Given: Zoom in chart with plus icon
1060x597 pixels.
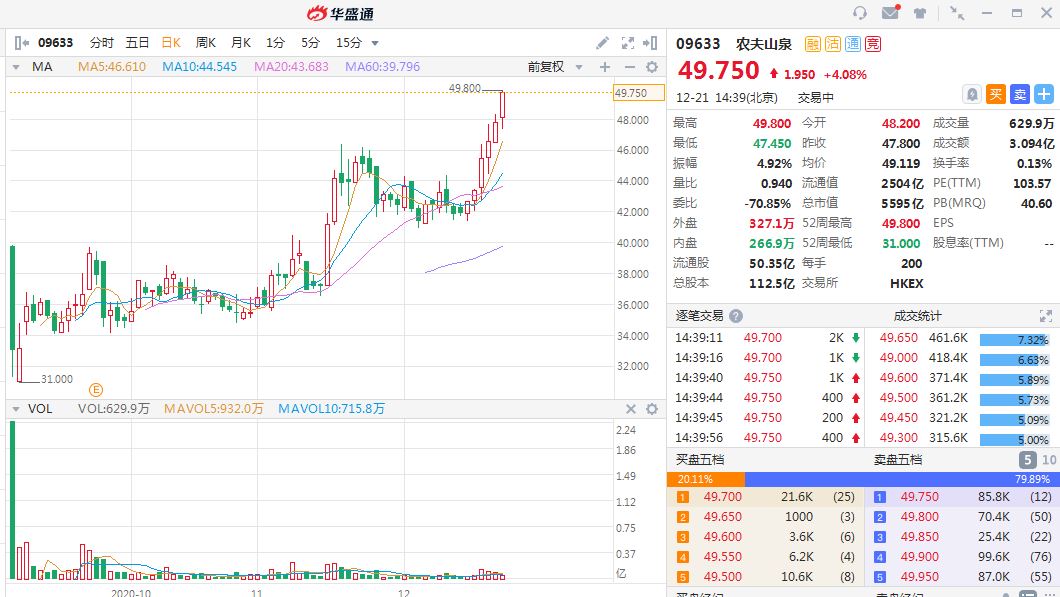Looking at the screenshot, I should coord(605,67).
